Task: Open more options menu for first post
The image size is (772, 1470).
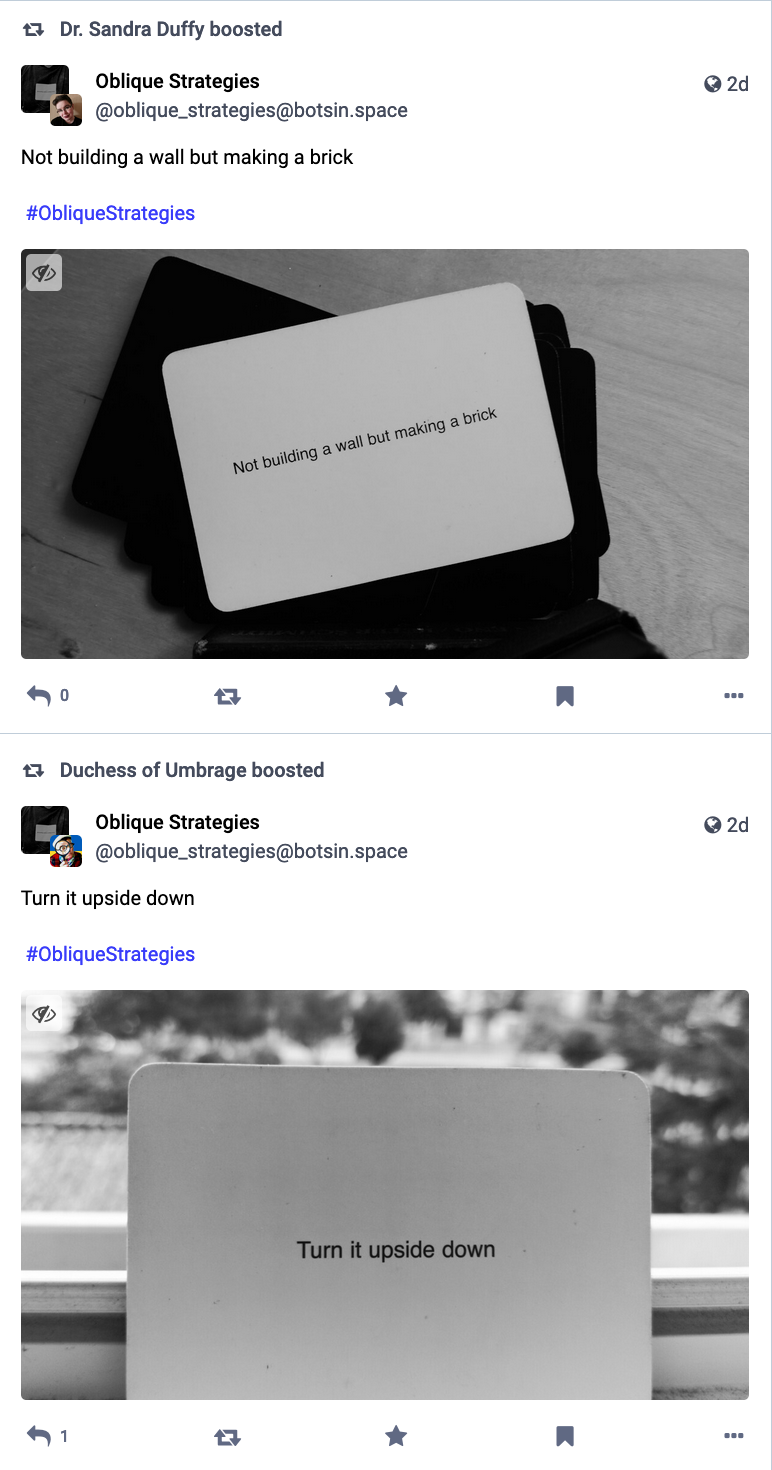Action: click(734, 696)
